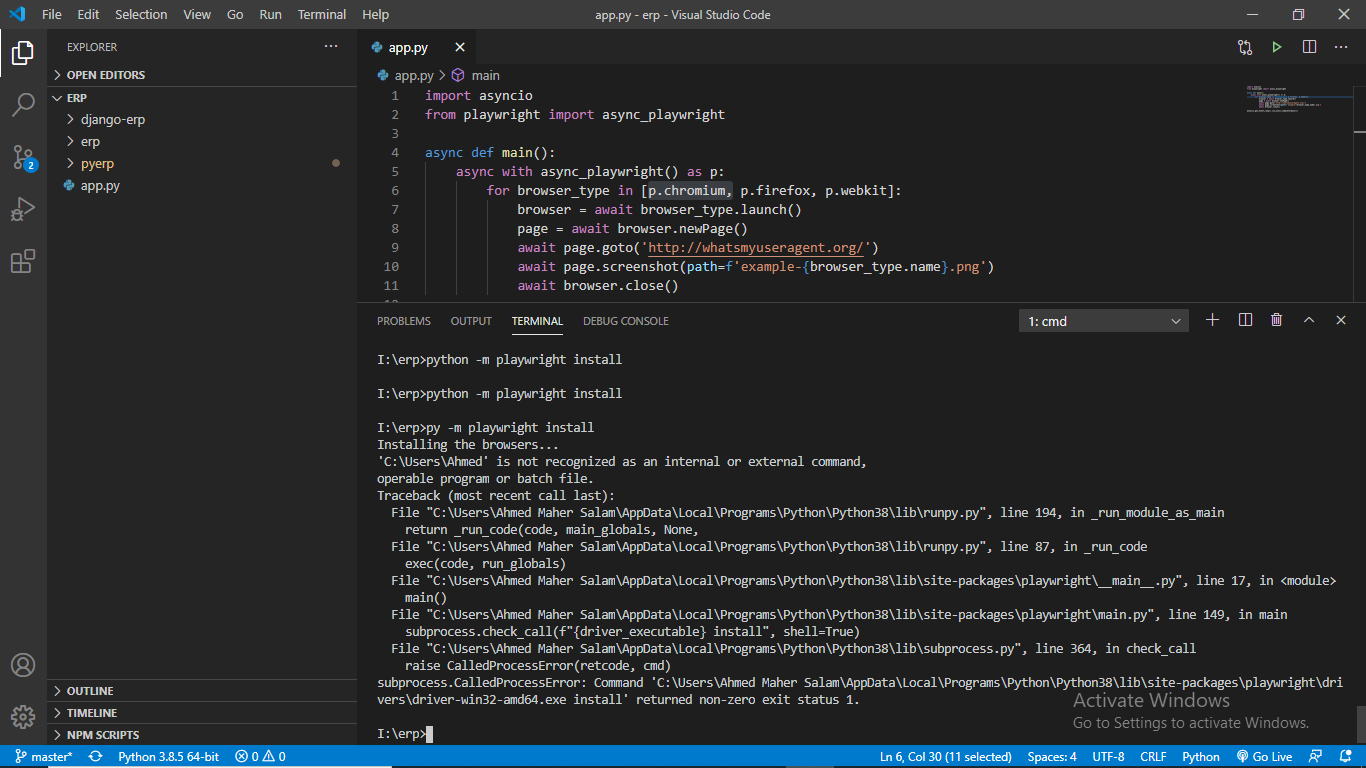Viewport: 1366px width, 768px height.
Task: Change indentation via Spaces: 4
Action: coord(1052,757)
